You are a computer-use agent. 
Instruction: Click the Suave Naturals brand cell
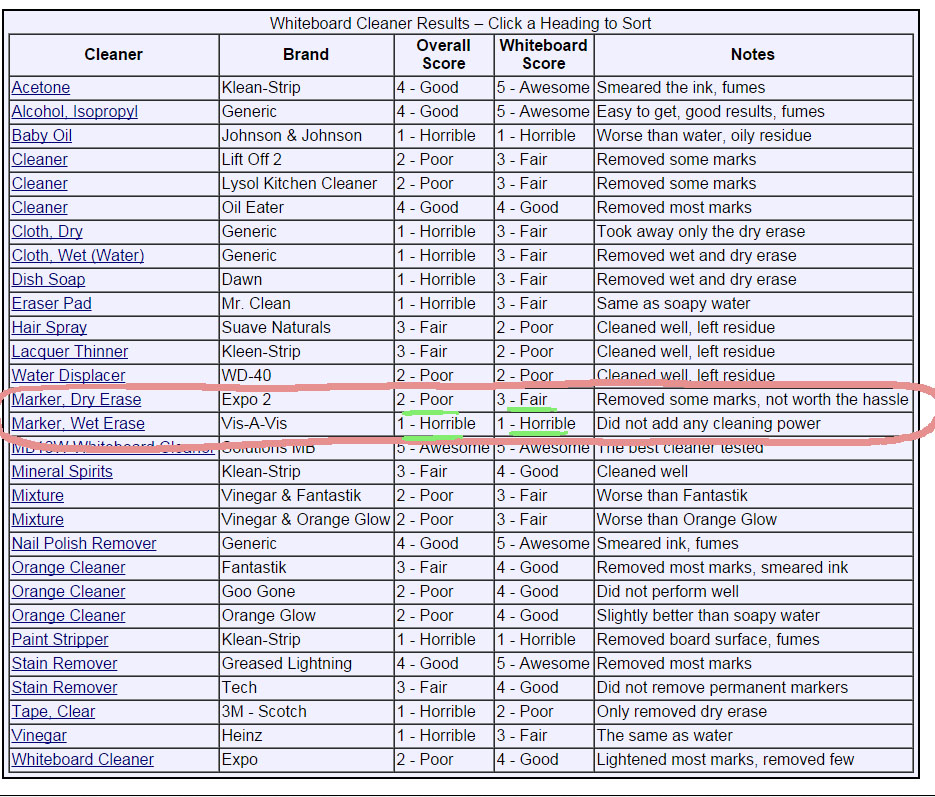point(306,327)
